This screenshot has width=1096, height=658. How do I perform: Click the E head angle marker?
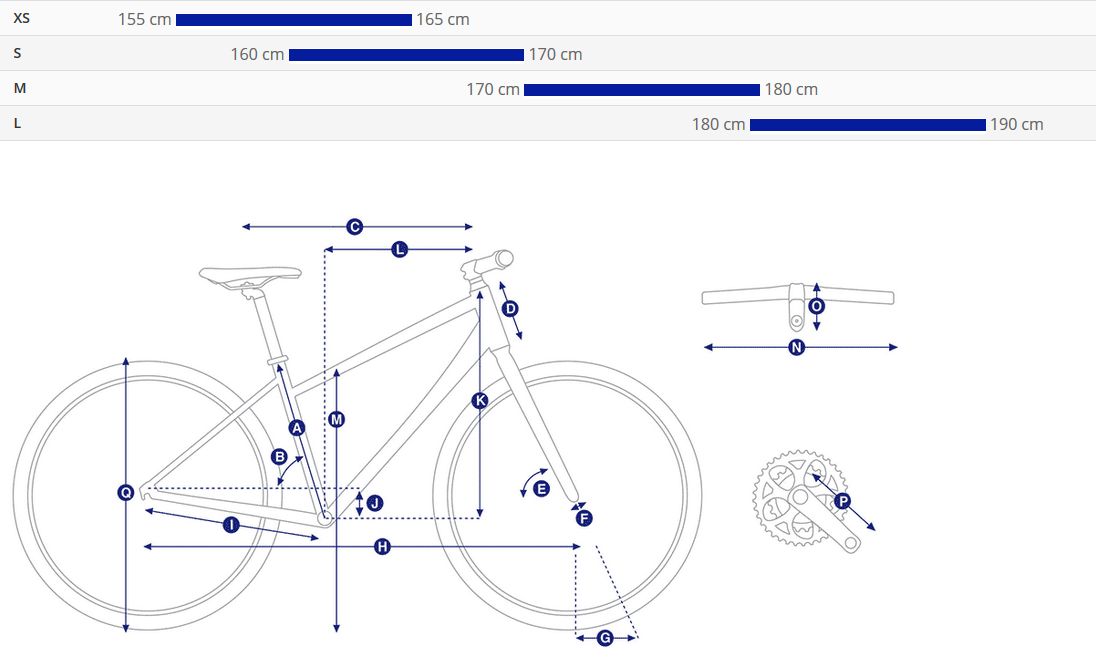click(542, 489)
